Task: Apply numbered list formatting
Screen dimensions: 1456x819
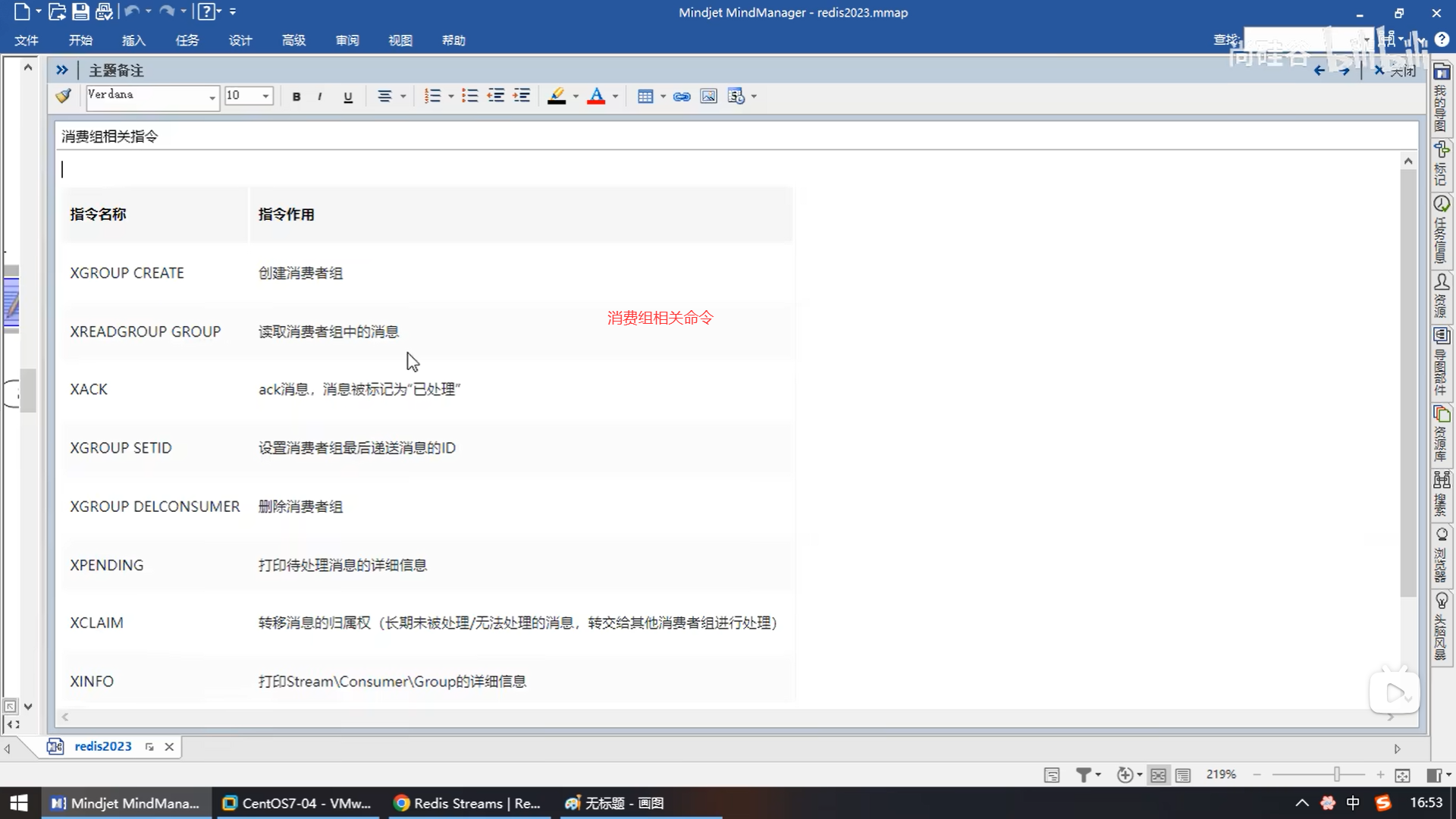Action: [432, 96]
